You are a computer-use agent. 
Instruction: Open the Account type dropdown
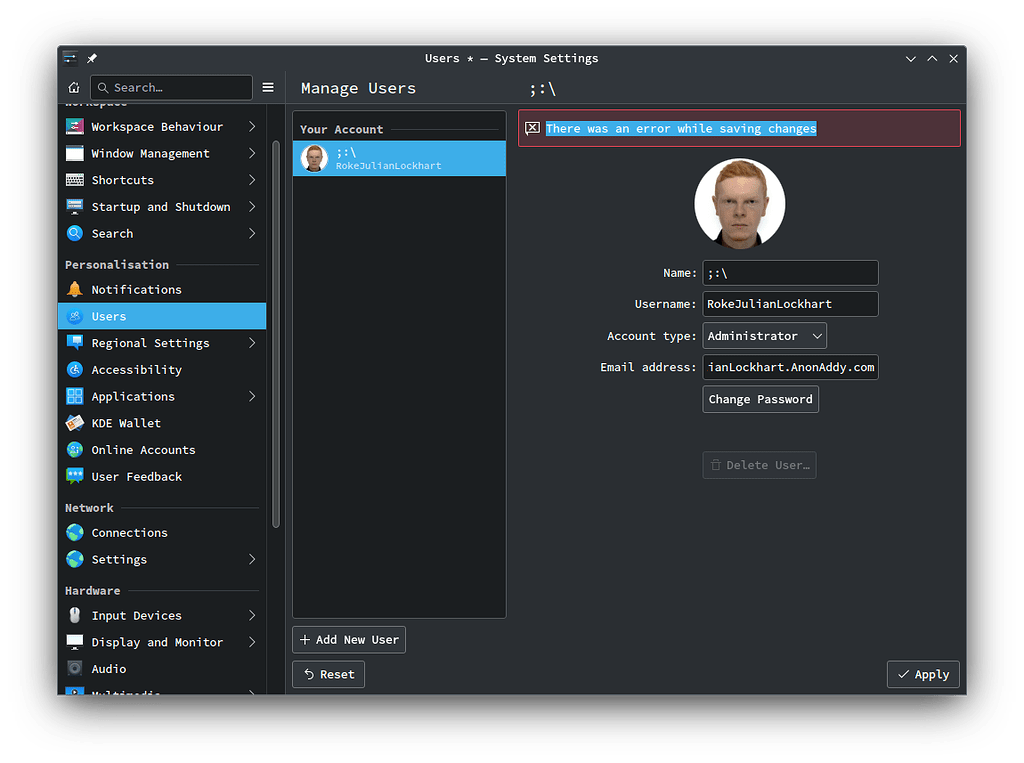coord(765,336)
